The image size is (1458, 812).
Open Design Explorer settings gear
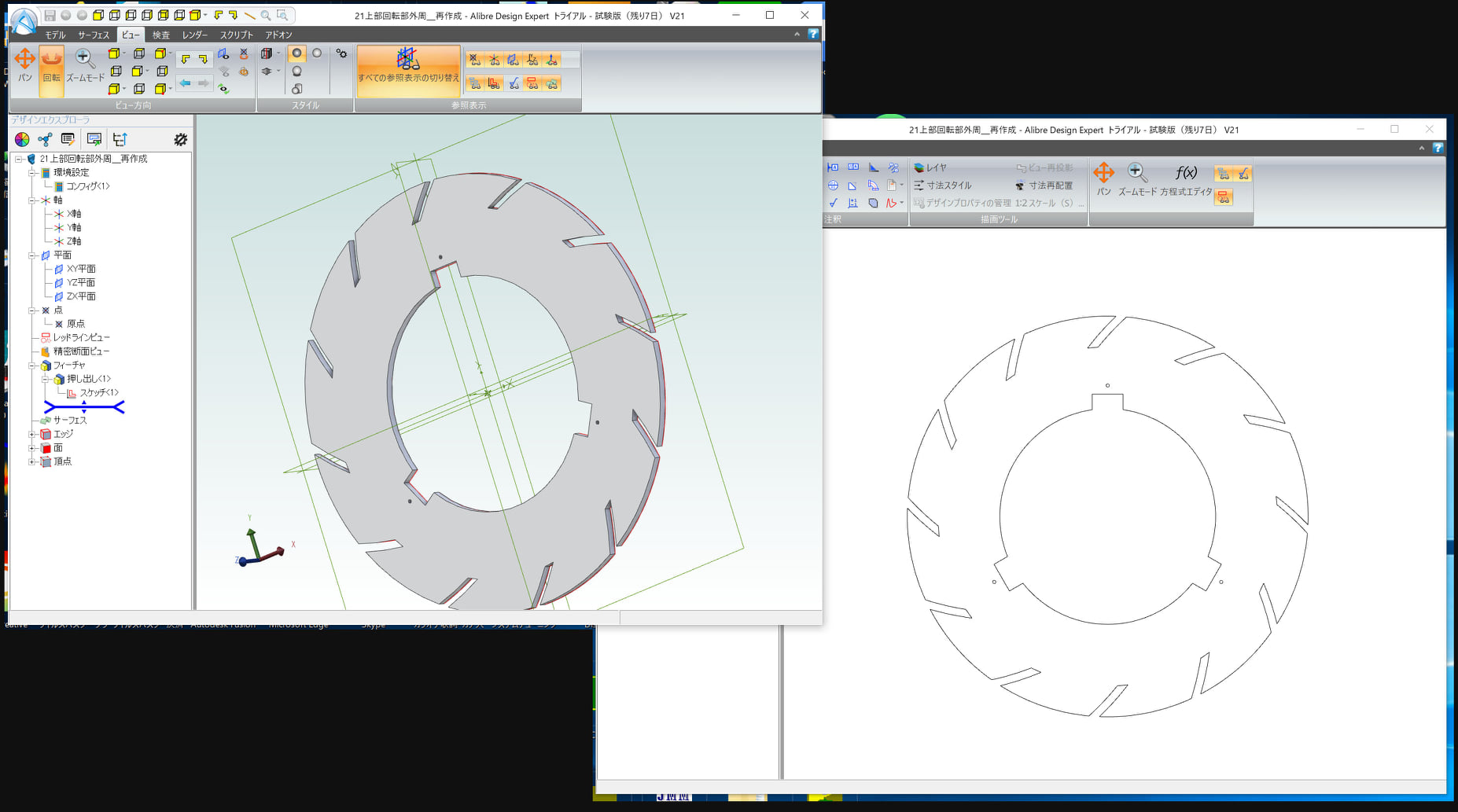coord(181,139)
